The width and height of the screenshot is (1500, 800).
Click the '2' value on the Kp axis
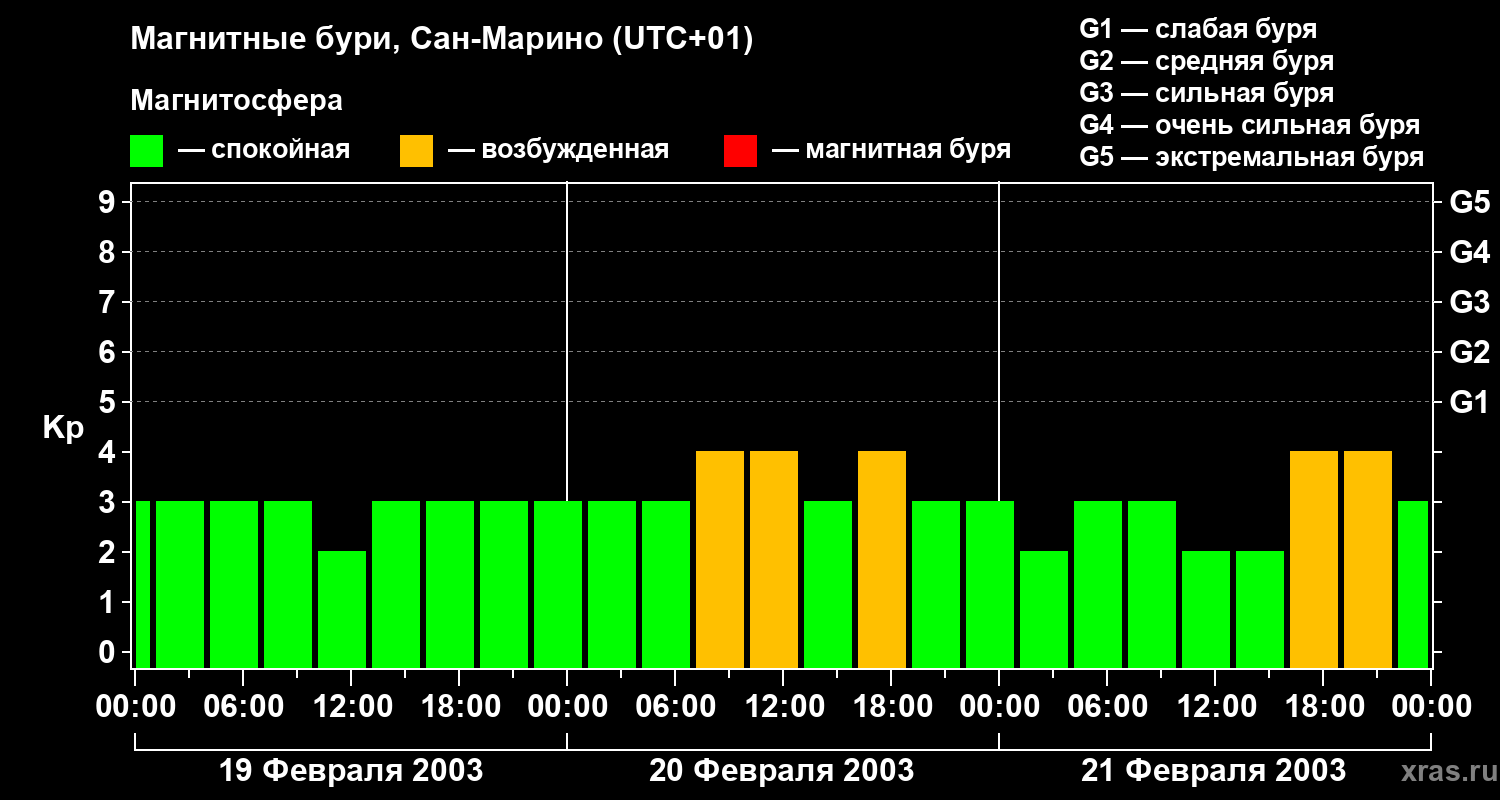click(109, 552)
